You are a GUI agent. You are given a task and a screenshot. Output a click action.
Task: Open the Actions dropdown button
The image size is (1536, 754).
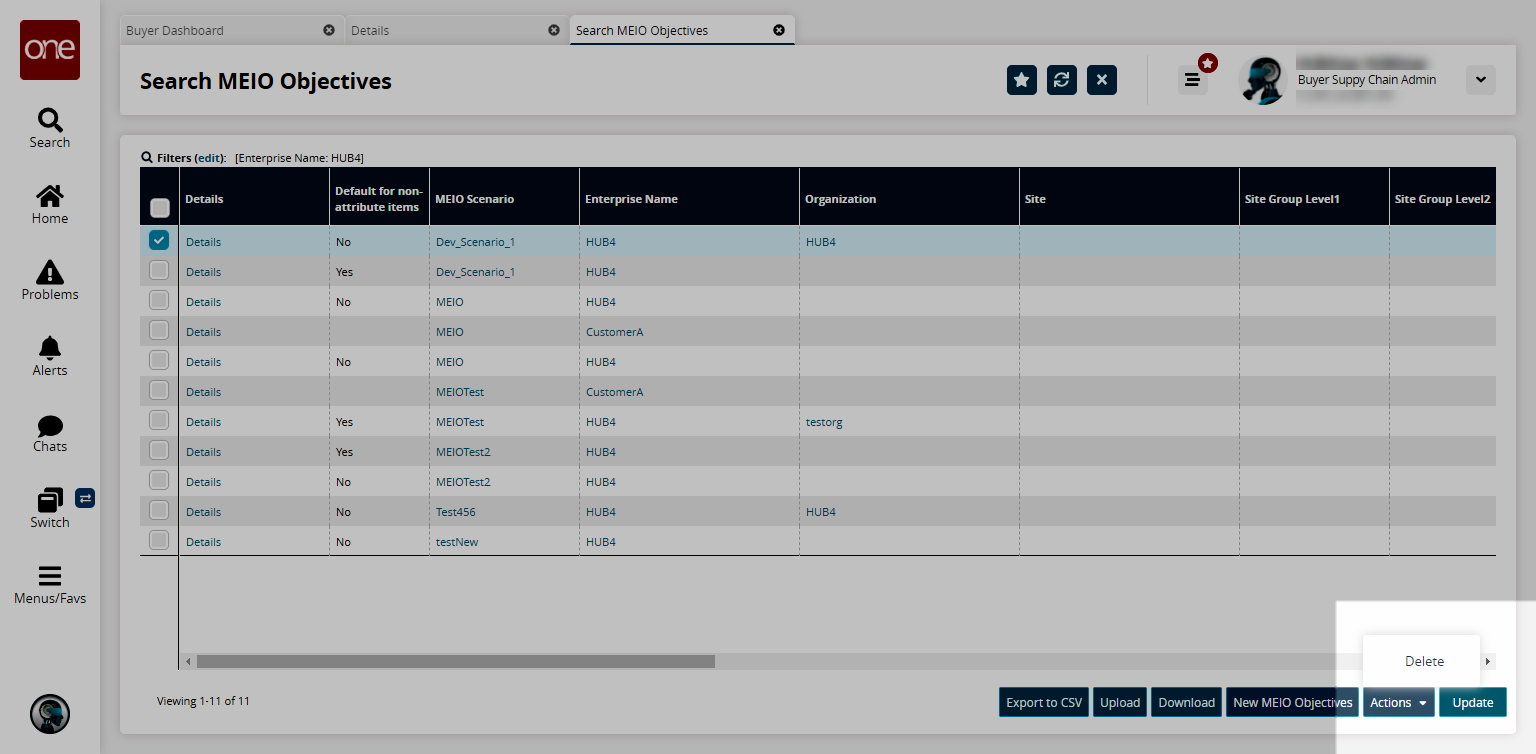(1398, 702)
